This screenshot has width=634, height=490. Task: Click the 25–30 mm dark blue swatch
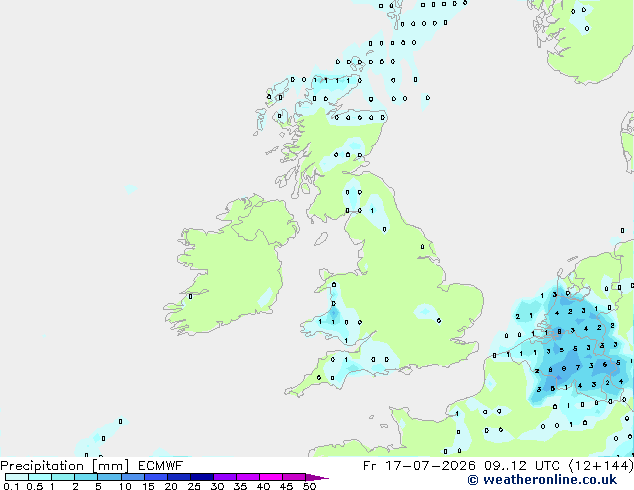click(x=201, y=477)
